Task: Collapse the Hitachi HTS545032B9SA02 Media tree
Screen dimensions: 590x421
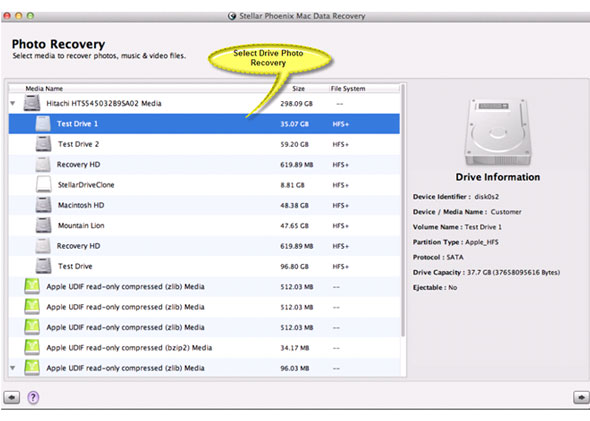Action: coord(13,103)
